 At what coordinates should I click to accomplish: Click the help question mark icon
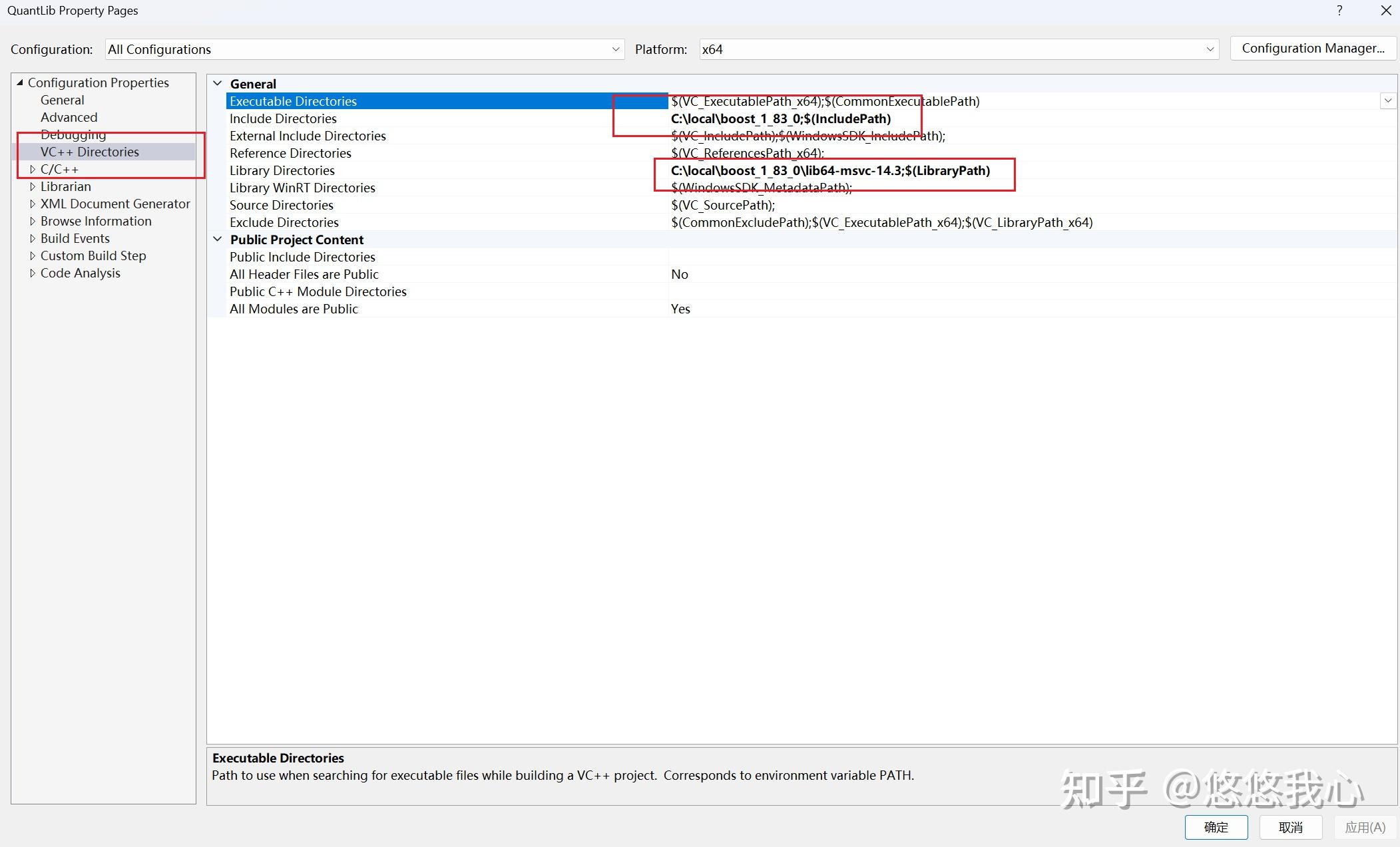(1339, 11)
